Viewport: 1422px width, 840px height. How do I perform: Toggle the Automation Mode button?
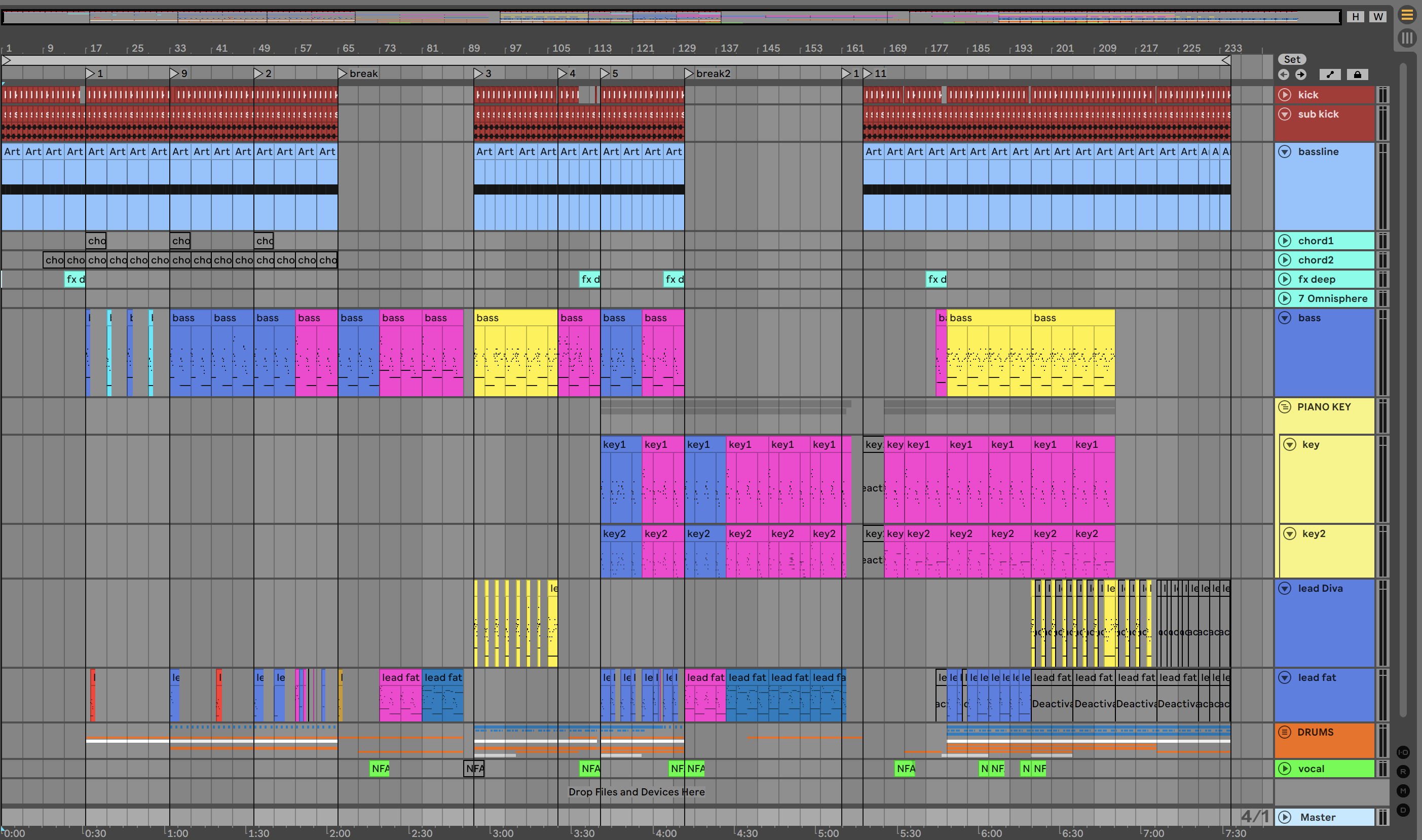point(1330,74)
